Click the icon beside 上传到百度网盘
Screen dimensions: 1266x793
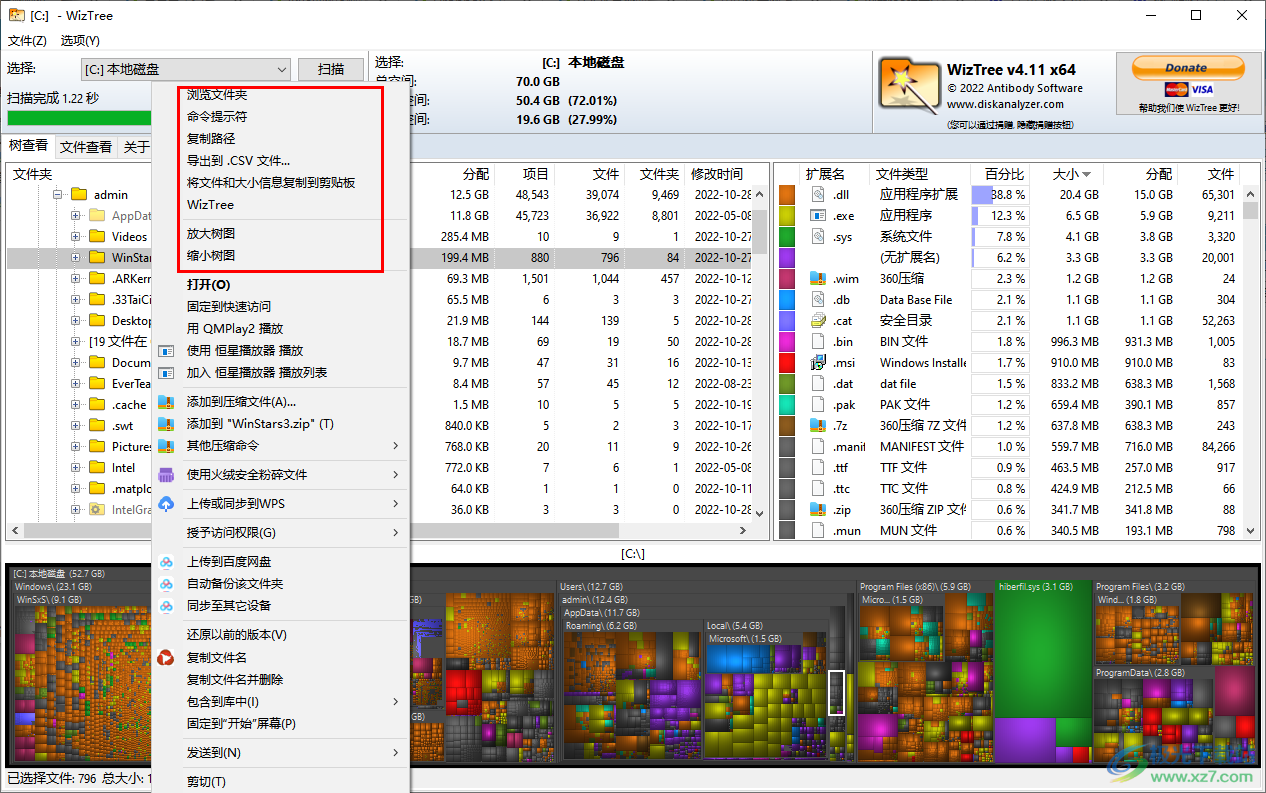167,562
